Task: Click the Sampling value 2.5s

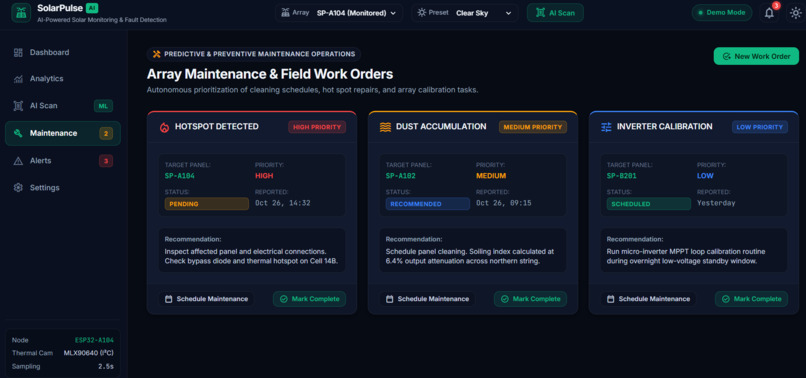Action: [x=106, y=367]
